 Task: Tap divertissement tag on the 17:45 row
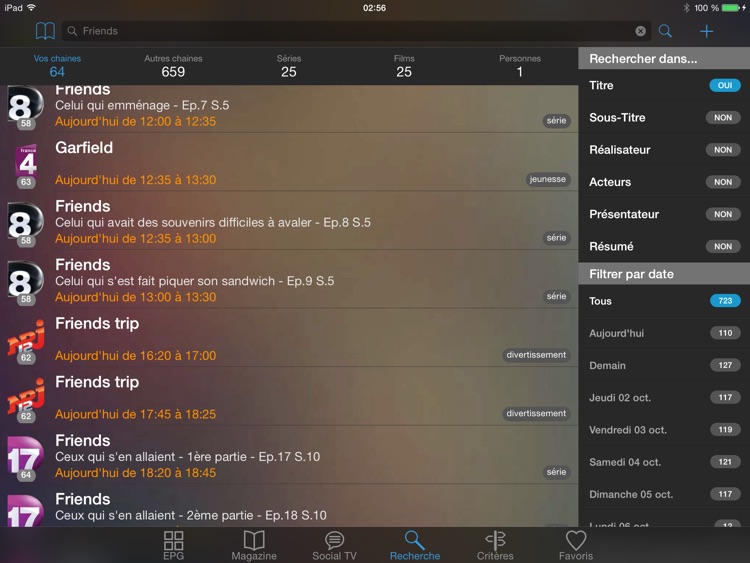click(536, 413)
